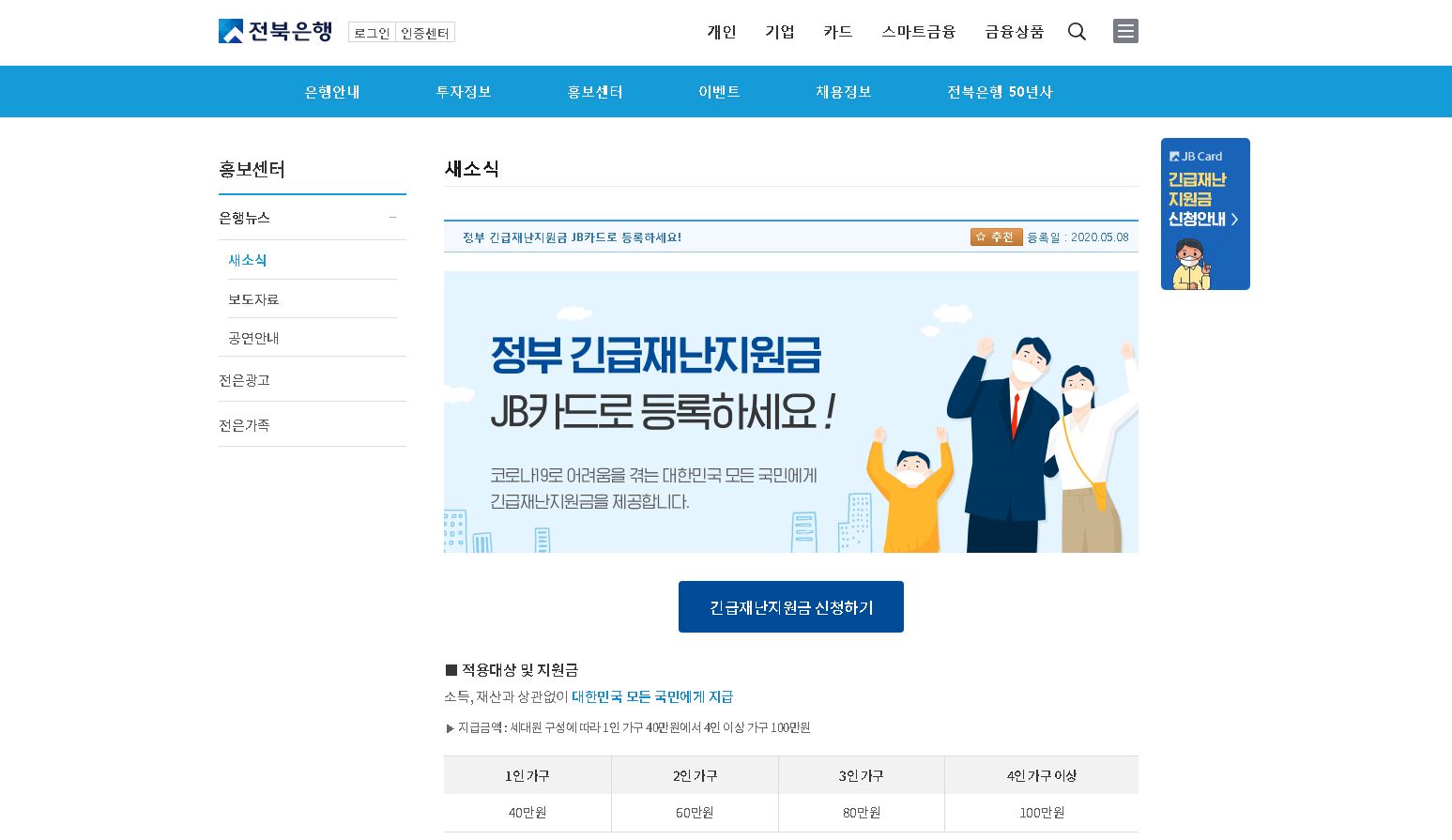The image size is (1452, 840).
Task: Select 카드 in top navigation
Action: [x=838, y=32]
